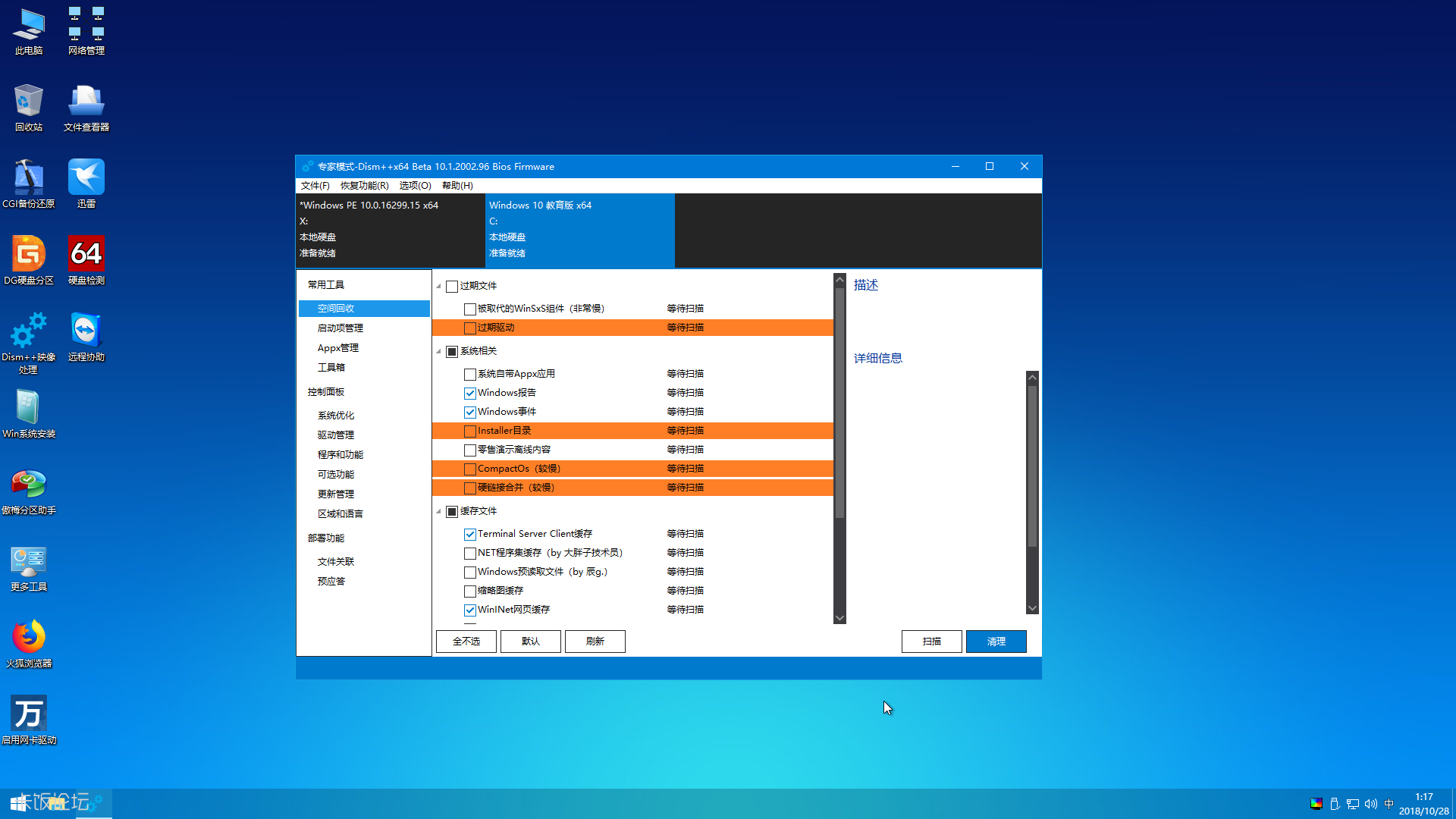
Task: Collapse the 系统相关 tree group
Action: pos(438,352)
